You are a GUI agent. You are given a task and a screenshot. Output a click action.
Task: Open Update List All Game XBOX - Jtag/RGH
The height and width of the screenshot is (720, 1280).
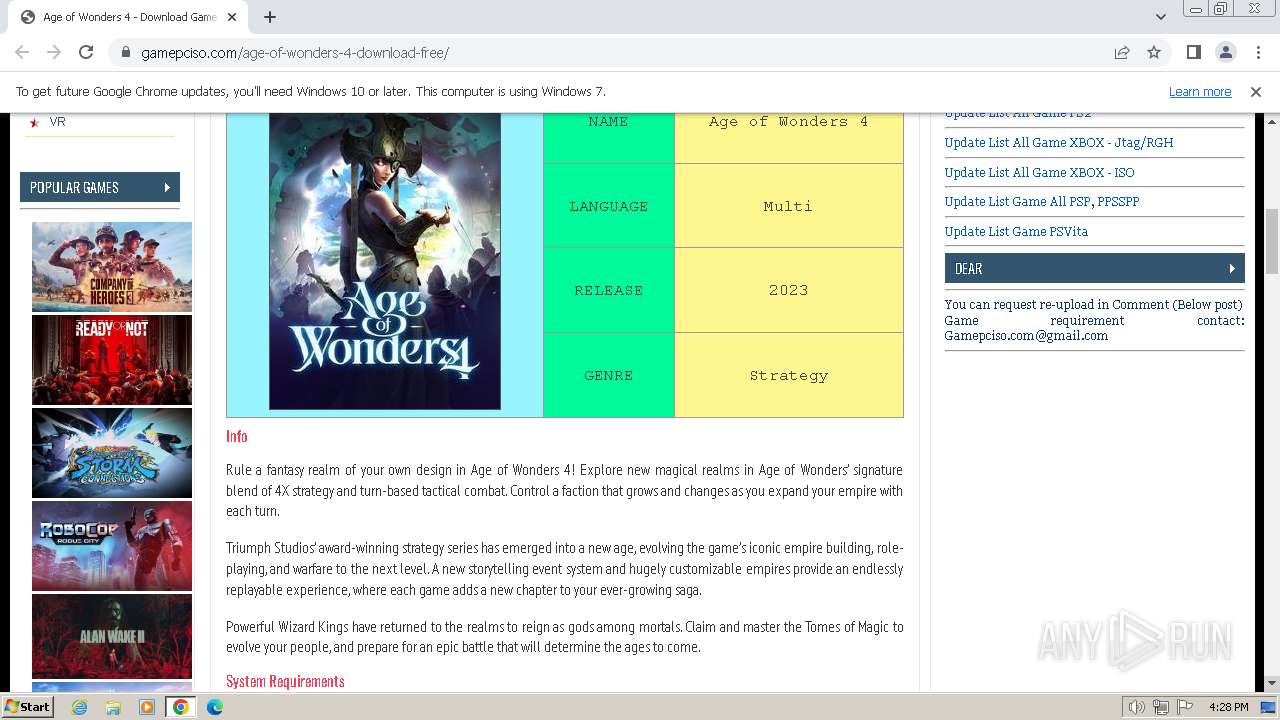click(1059, 143)
